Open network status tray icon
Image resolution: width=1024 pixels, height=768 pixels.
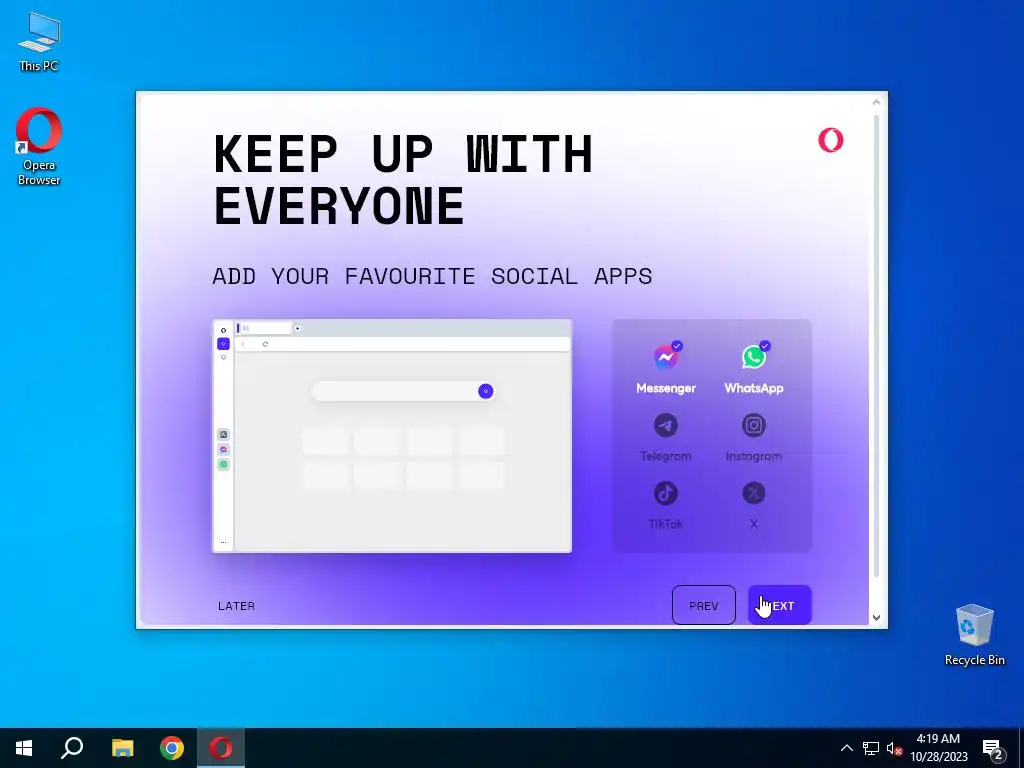[x=871, y=748]
